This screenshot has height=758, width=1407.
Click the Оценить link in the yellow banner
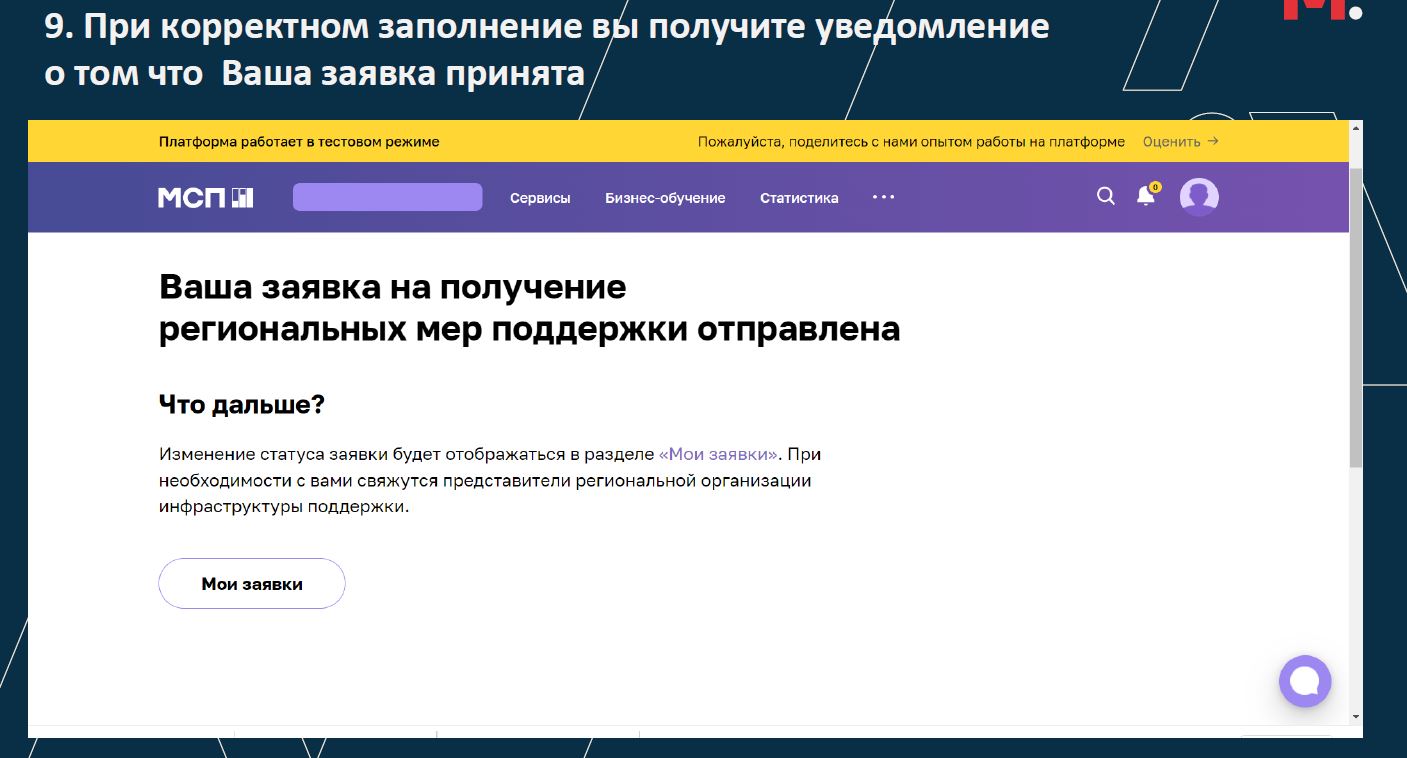(1180, 142)
